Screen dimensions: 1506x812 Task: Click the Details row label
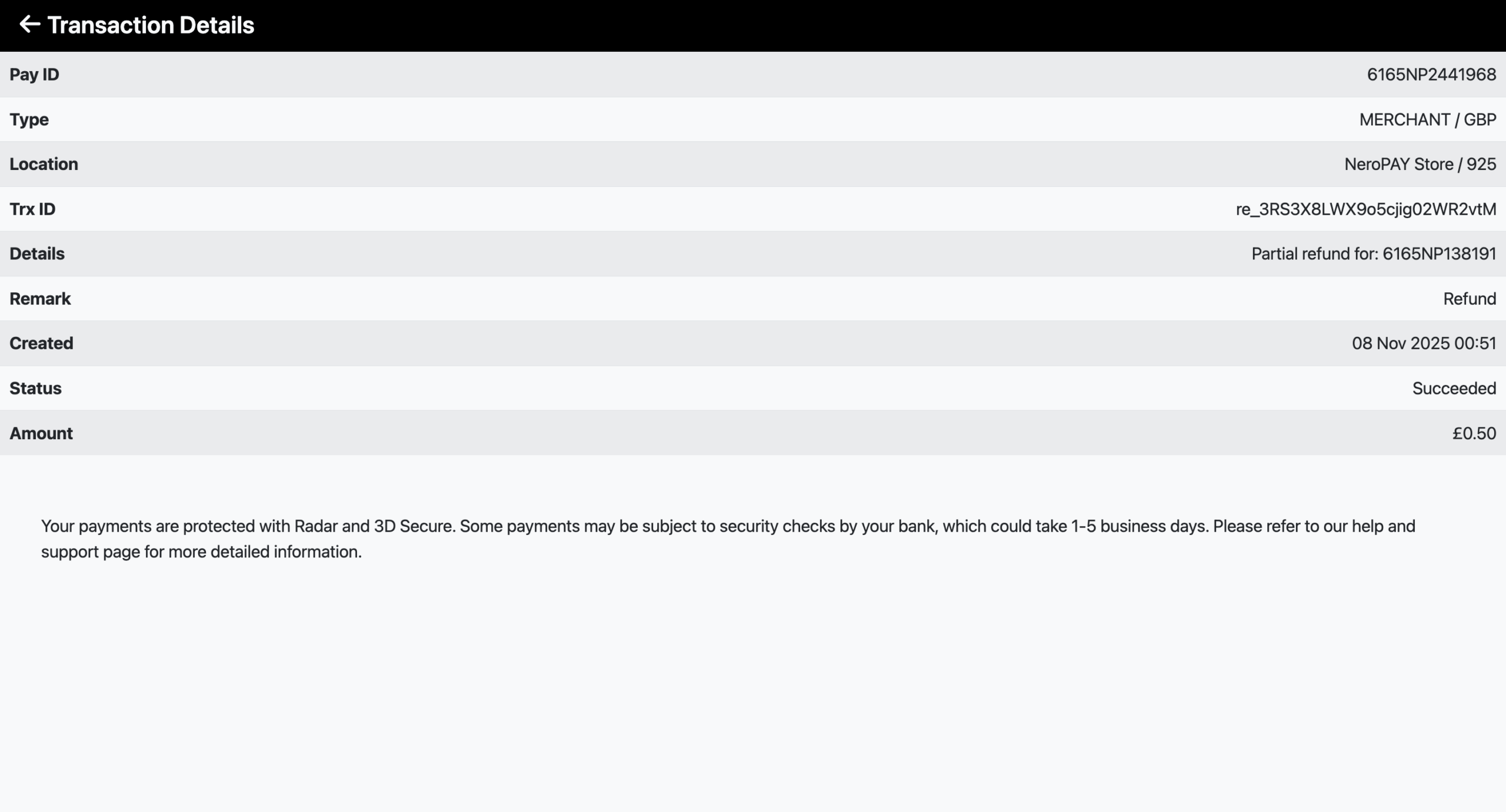(x=37, y=254)
